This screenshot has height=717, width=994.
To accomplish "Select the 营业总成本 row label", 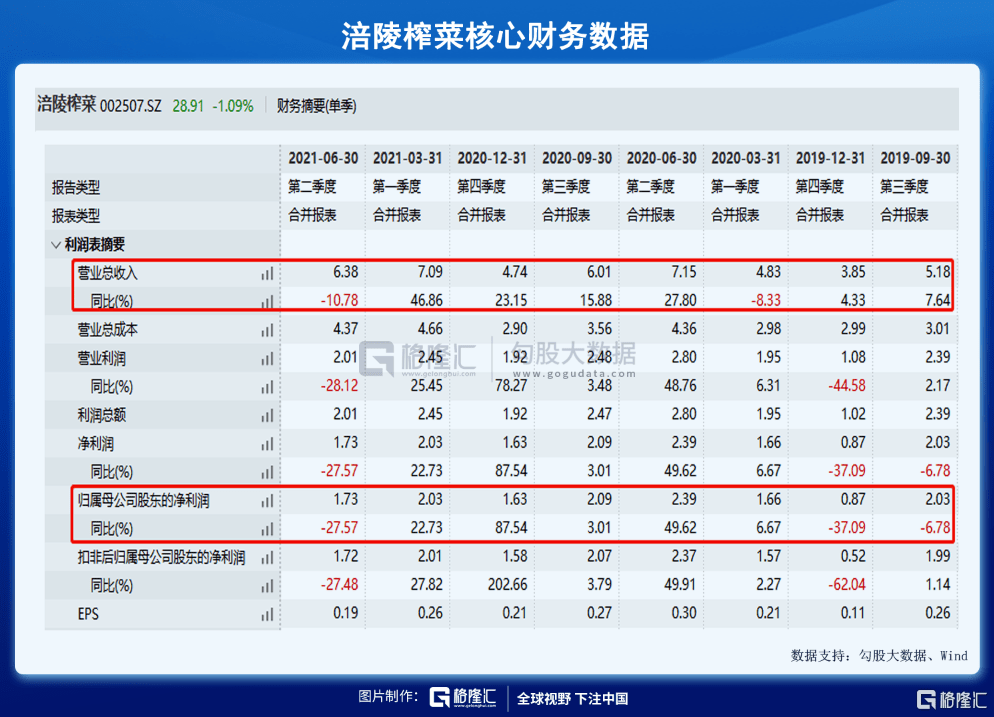I will [107, 330].
